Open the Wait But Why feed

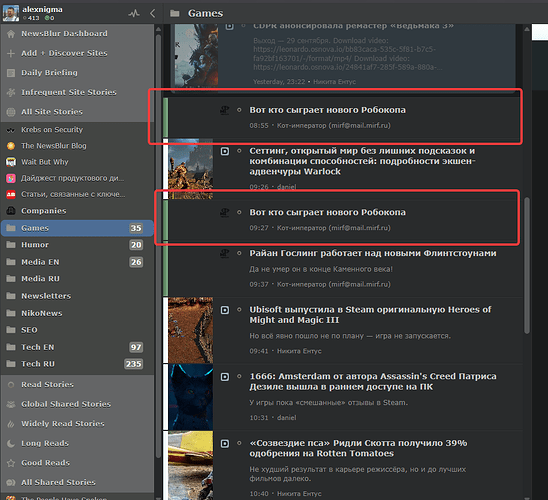pyautogui.click(x=45, y=162)
